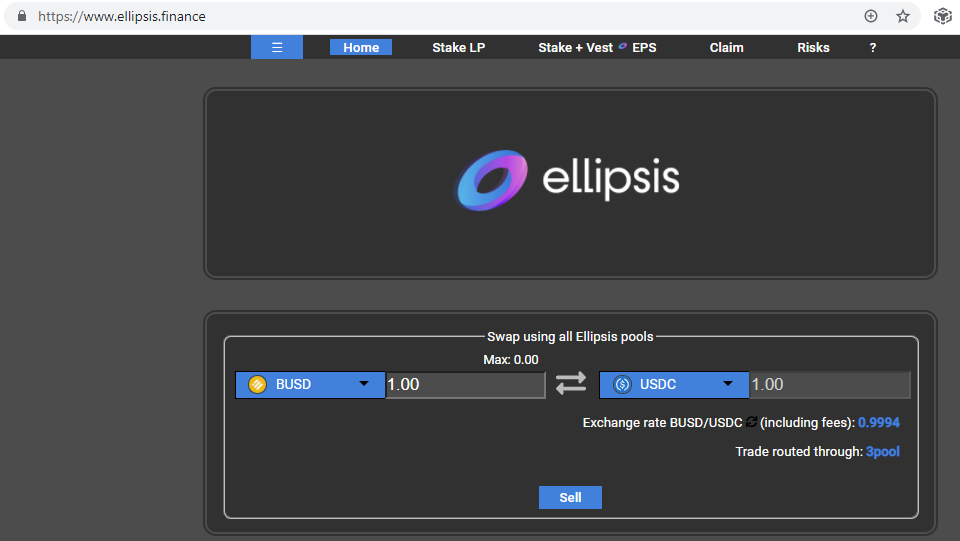Open the Stake LP page
The image size is (960, 541).
coord(459,48)
